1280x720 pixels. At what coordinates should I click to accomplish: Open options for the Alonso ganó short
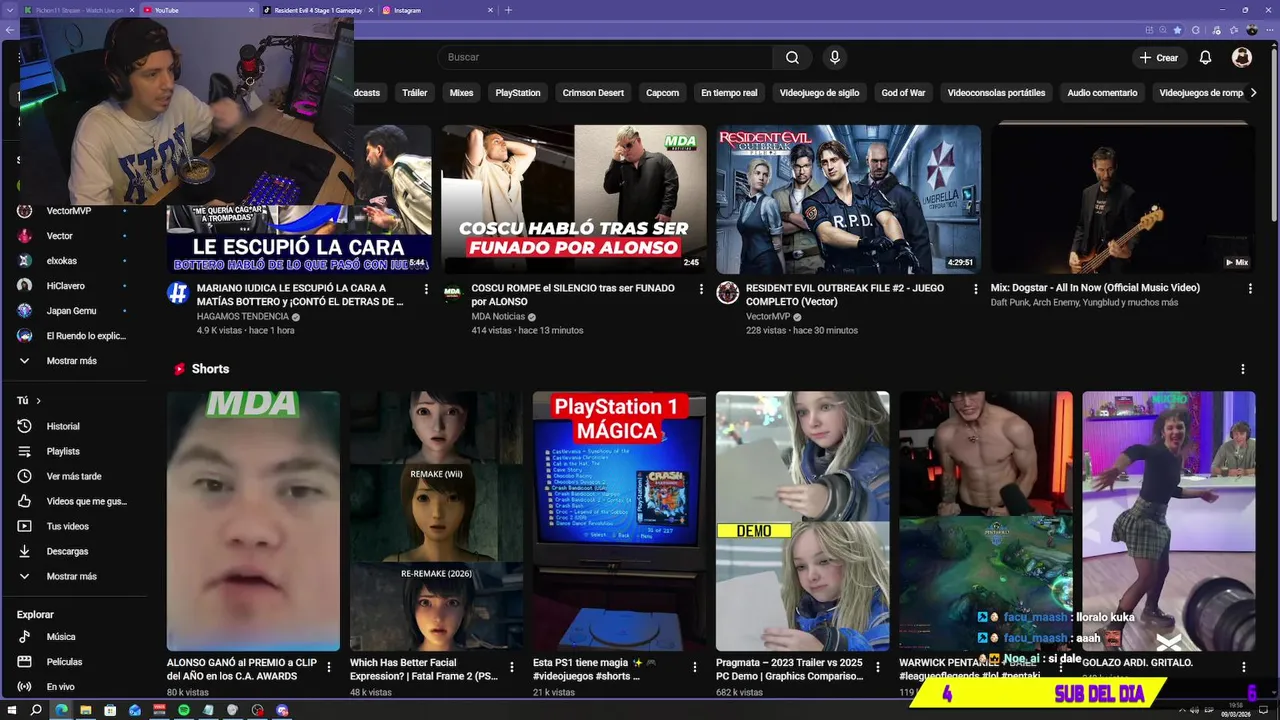(329, 667)
